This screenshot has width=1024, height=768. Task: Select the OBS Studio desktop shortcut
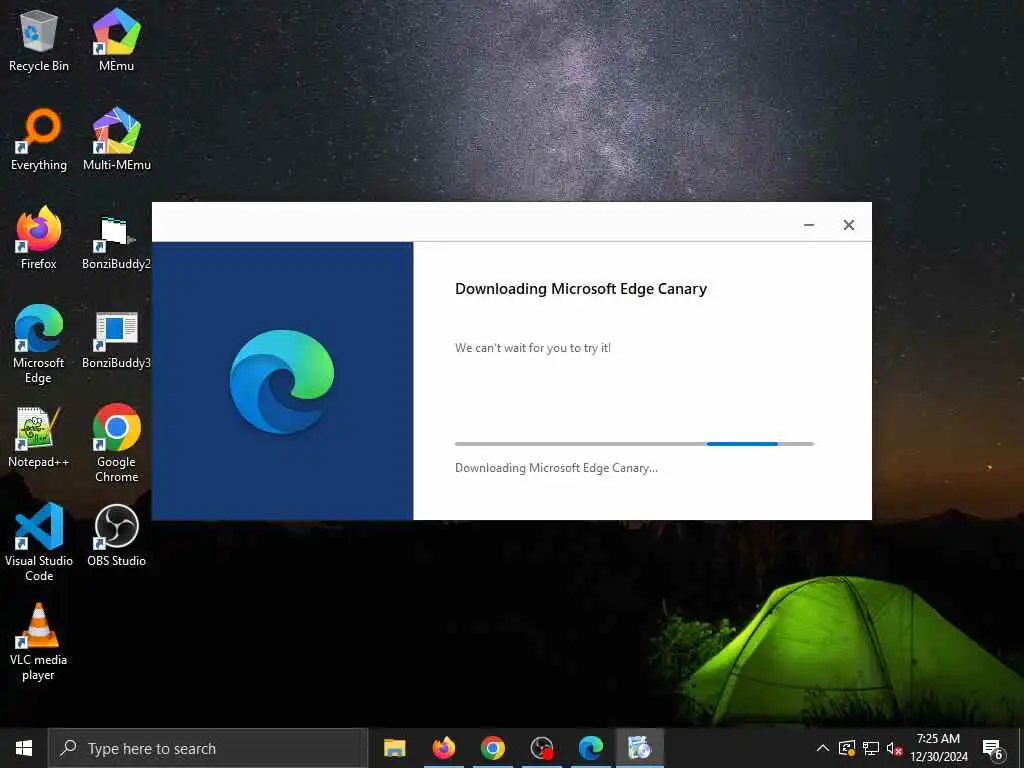116,536
